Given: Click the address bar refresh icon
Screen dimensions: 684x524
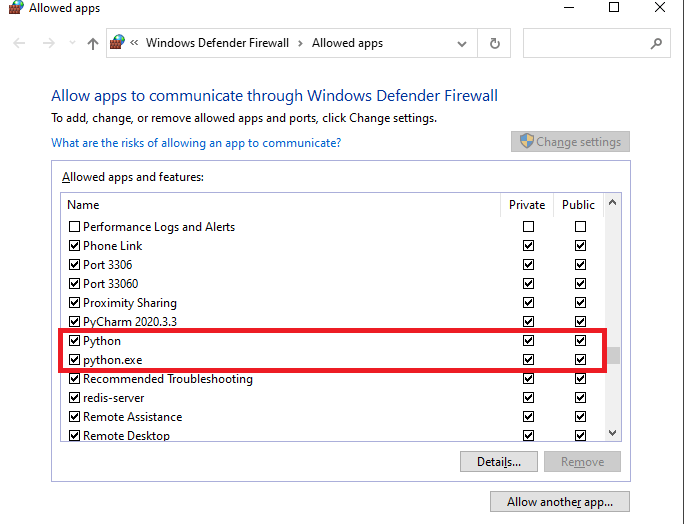Looking at the screenshot, I should [x=494, y=44].
